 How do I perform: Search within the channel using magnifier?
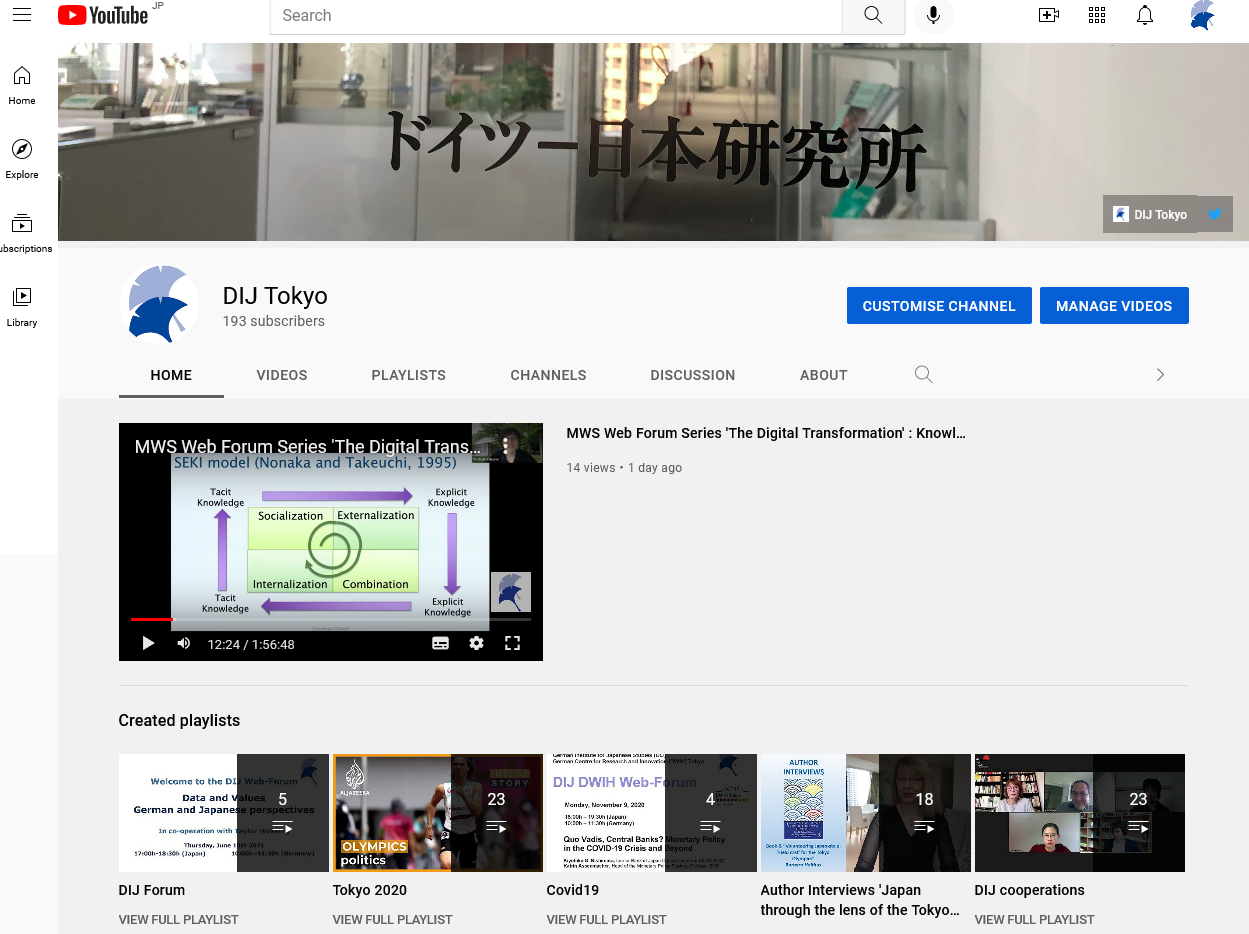tap(924, 374)
